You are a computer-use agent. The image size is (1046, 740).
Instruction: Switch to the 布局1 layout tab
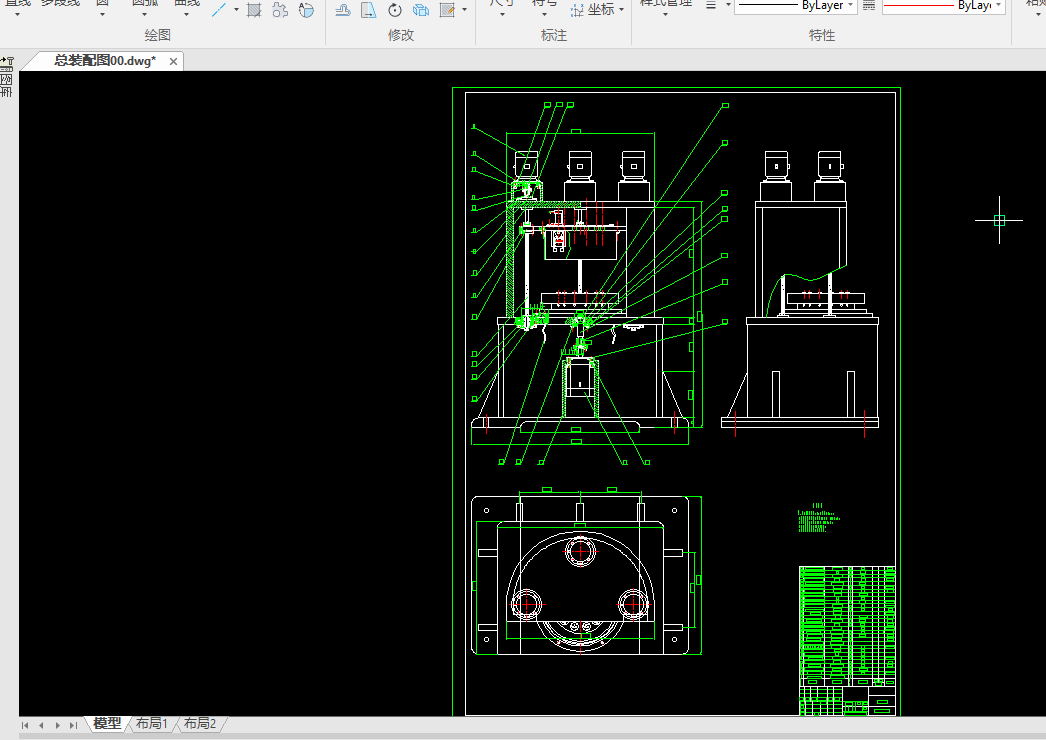pos(152,724)
